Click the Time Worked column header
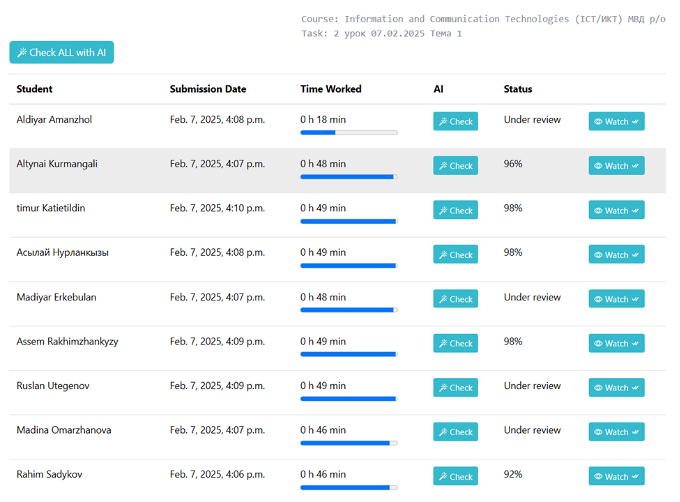 pyautogui.click(x=330, y=89)
